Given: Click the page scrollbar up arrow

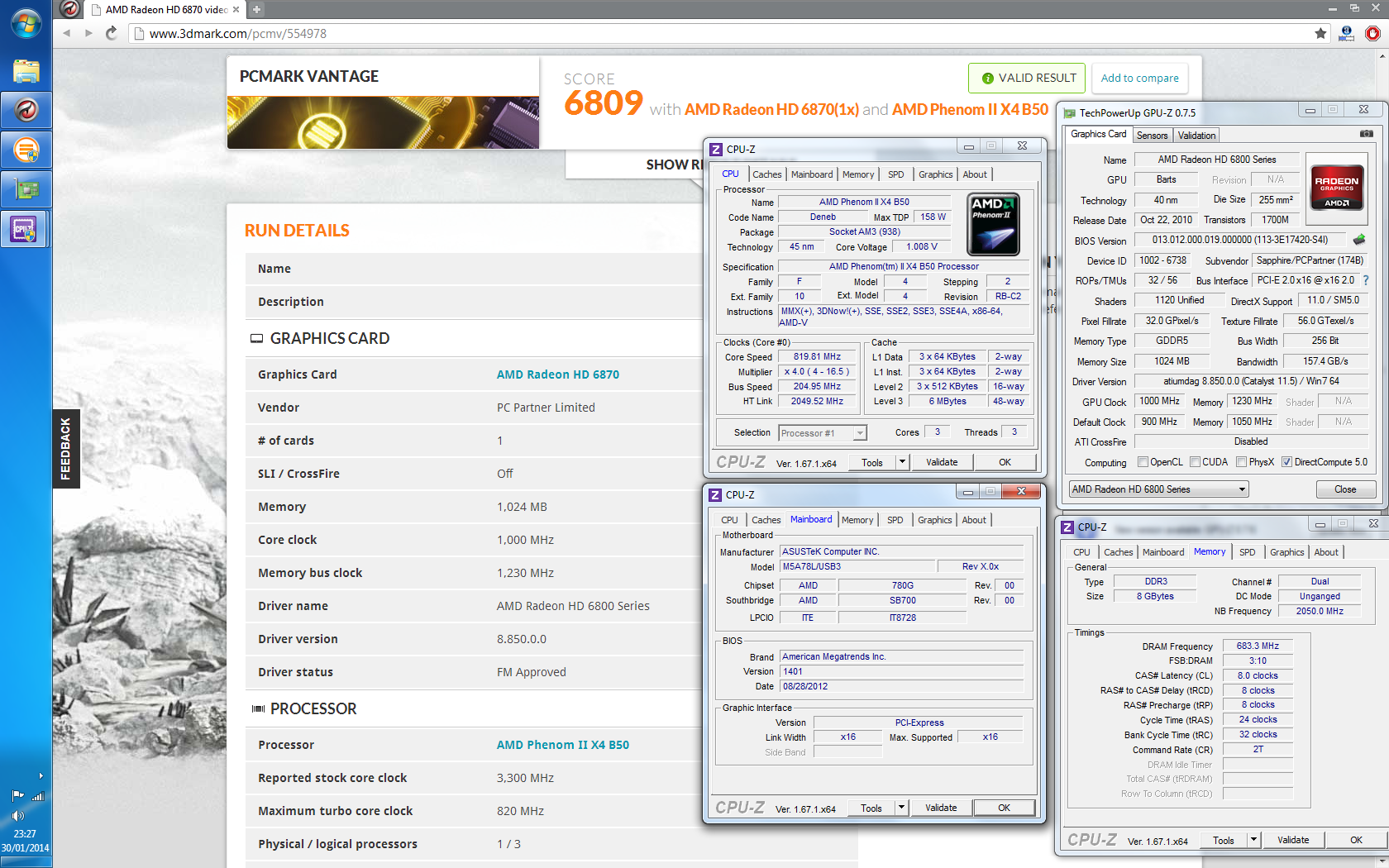Looking at the screenshot, I should click(x=1382, y=56).
